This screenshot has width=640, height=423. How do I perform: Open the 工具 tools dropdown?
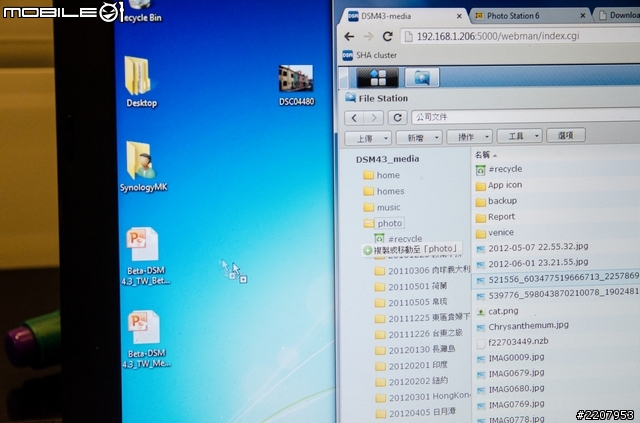(519, 136)
